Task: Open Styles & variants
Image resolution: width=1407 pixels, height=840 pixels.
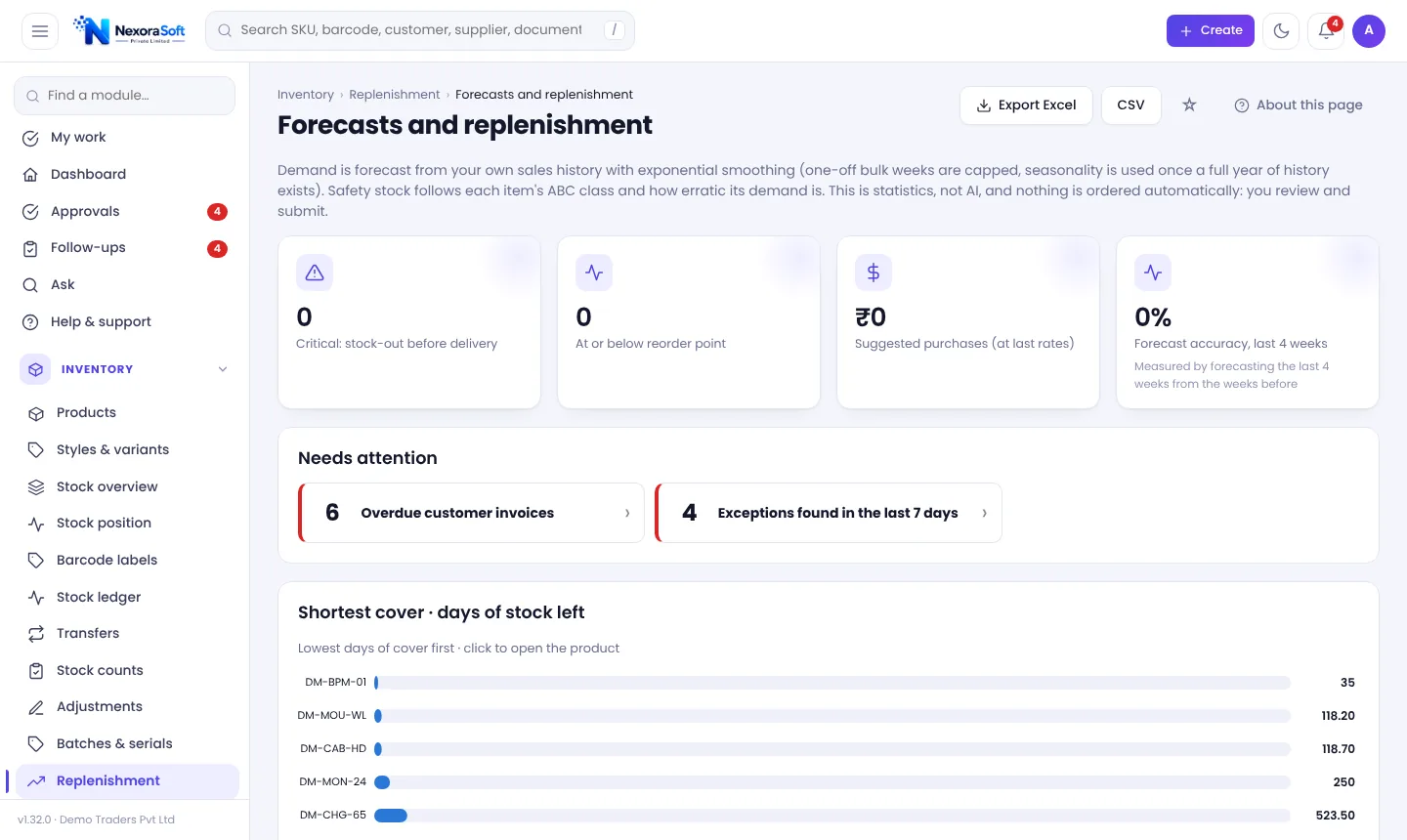Action: tap(128, 450)
